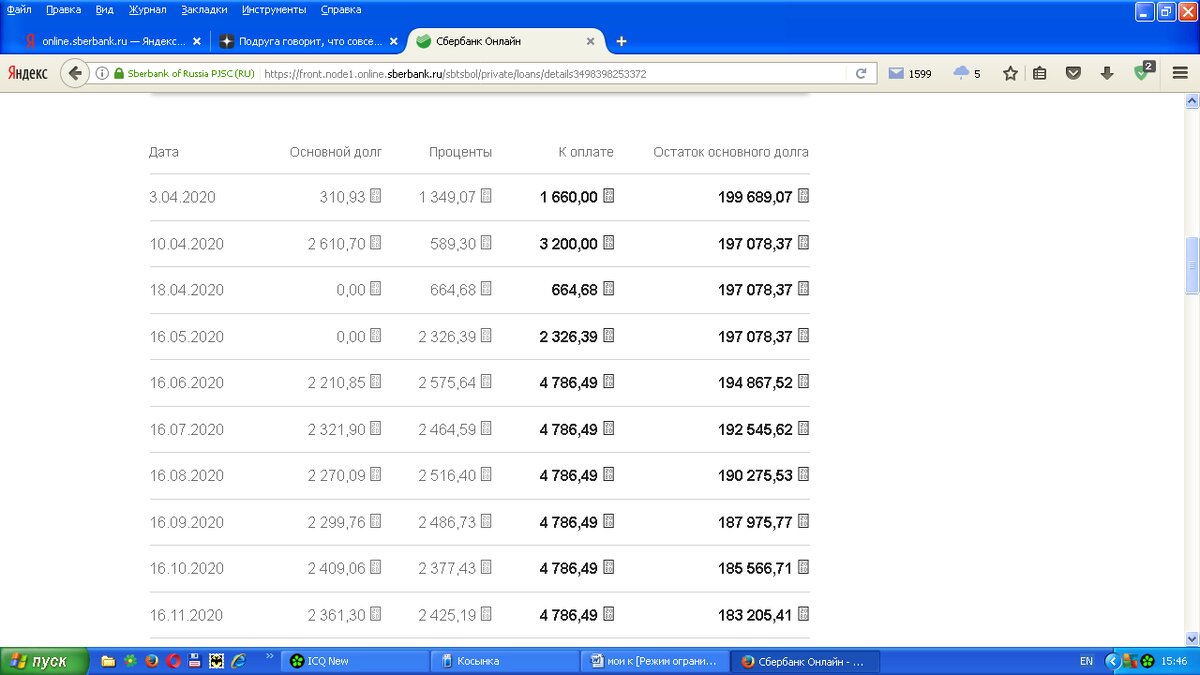Expand hidden tray icons with blue arrow
This screenshot has height=675, width=1200.
[x=1111, y=661]
